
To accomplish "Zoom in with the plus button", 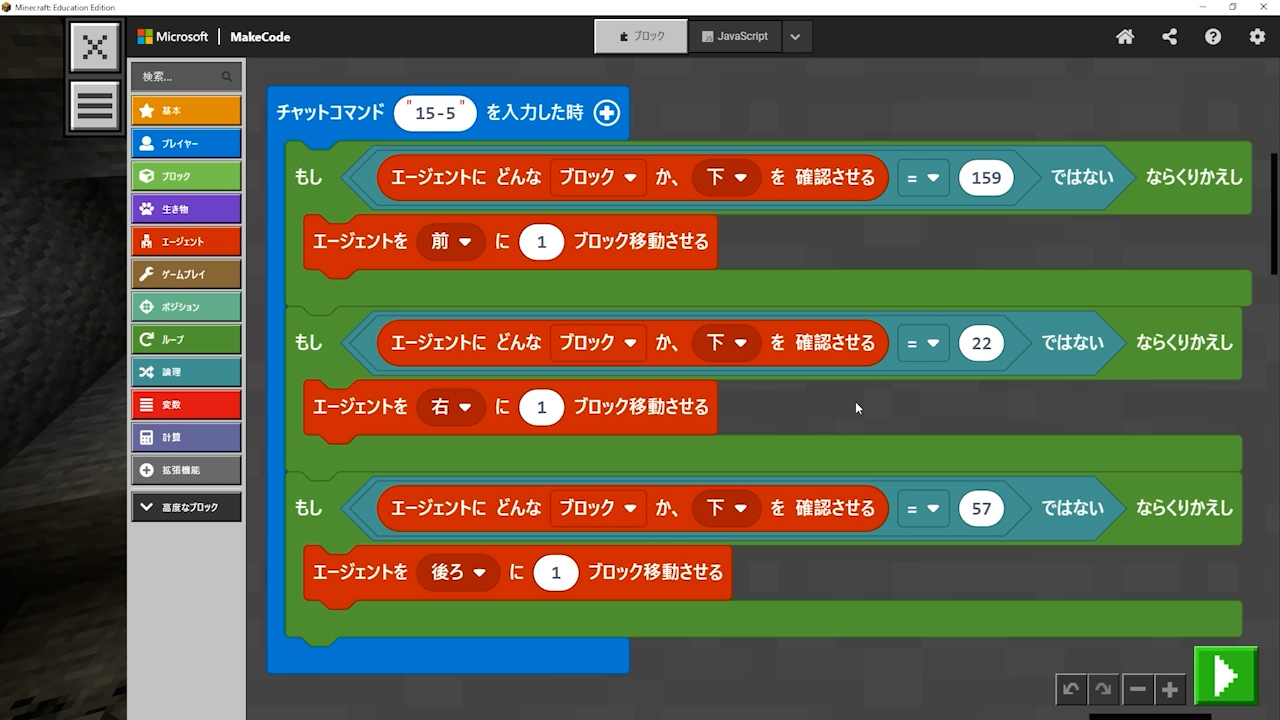I will (x=1169, y=689).
